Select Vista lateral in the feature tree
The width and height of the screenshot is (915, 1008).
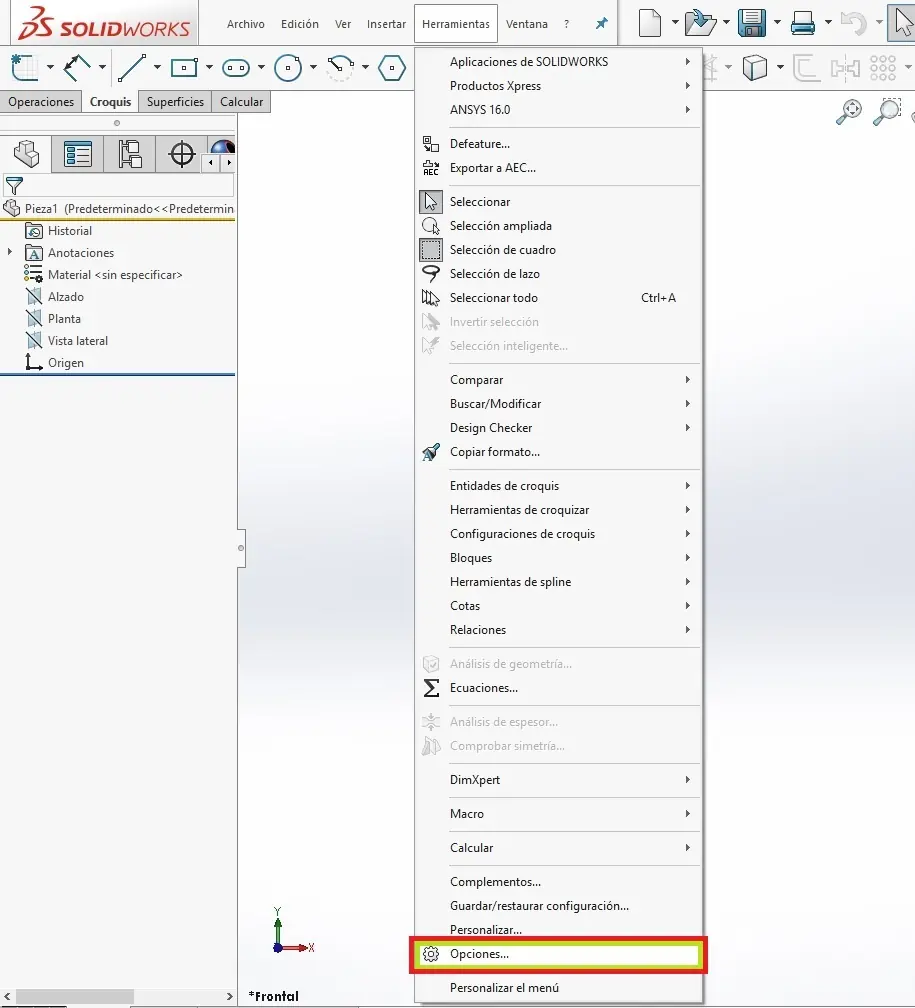click(77, 340)
